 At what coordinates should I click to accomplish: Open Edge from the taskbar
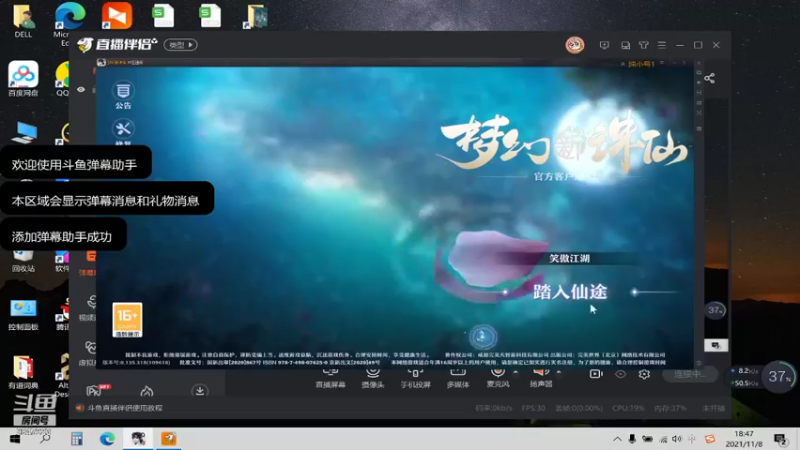[107, 439]
